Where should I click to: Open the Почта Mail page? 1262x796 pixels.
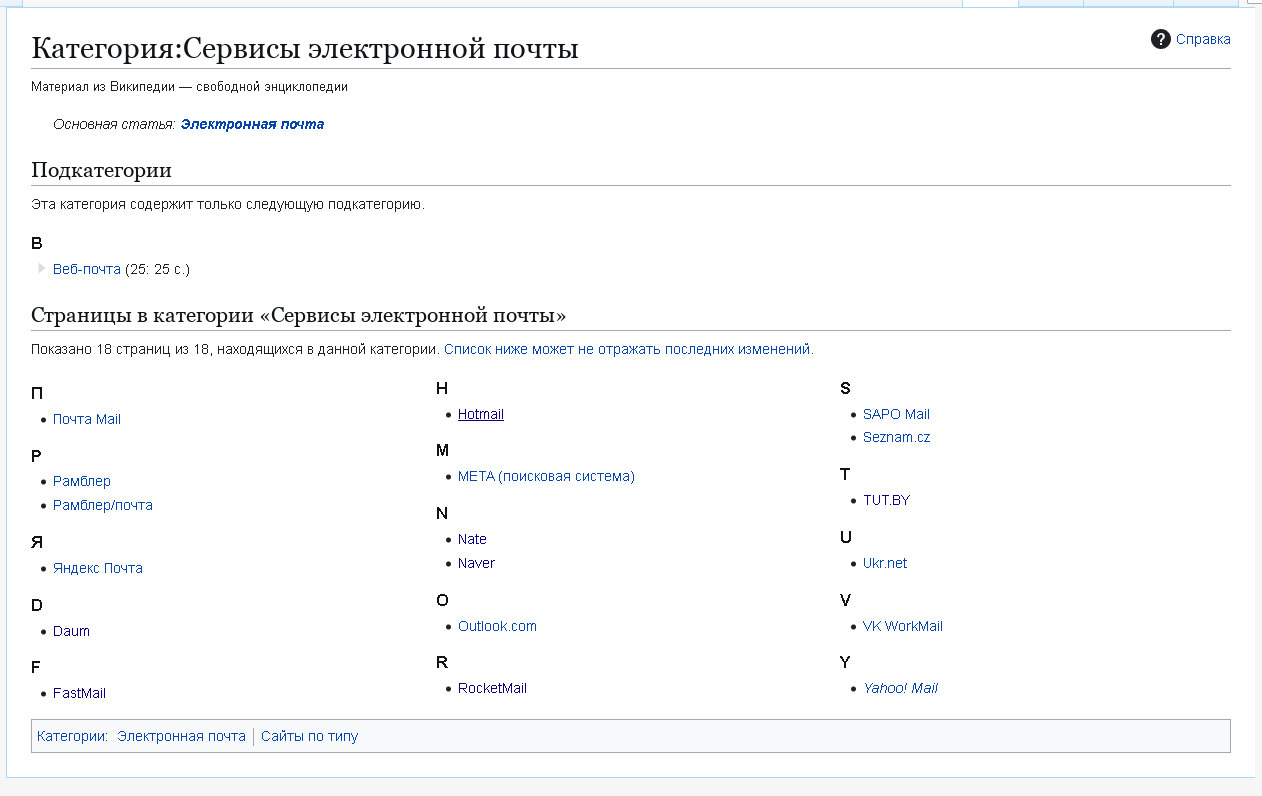coord(87,419)
